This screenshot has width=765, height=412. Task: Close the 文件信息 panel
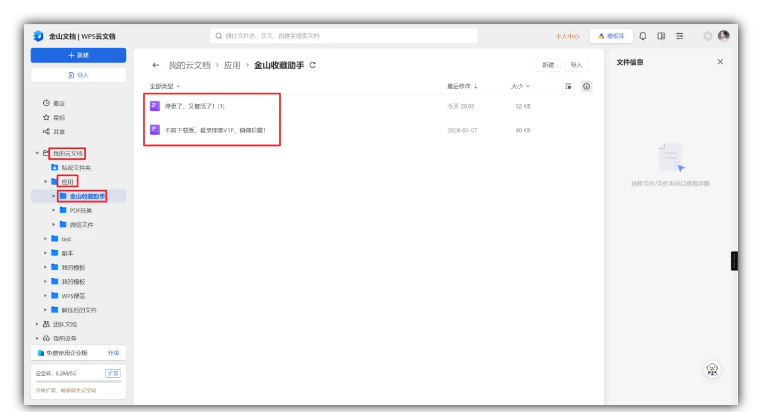click(x=720, y=62)
